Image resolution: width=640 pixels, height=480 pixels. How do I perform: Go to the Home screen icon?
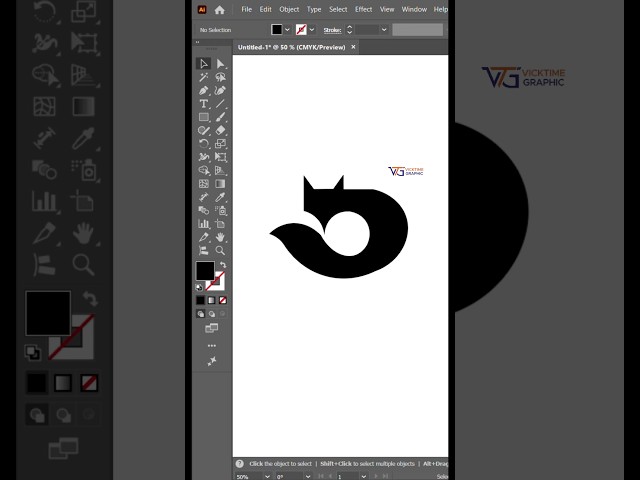(x=220, y=10)
